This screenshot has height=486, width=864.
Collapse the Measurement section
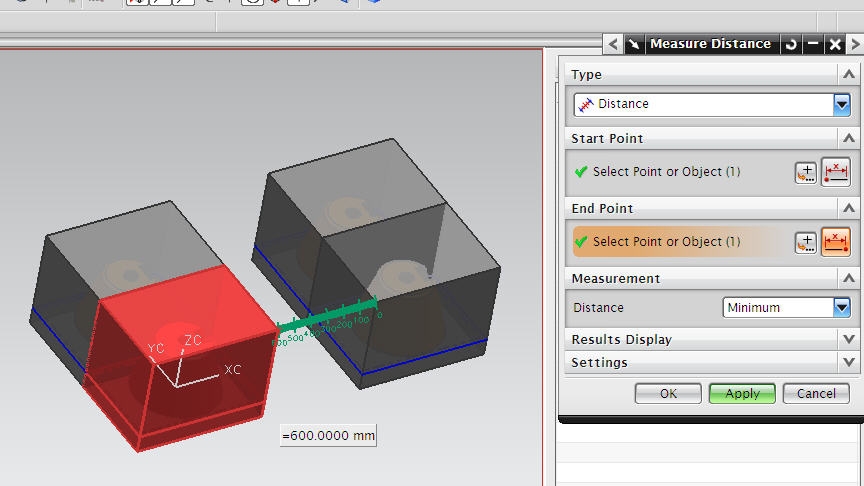click(849, 278)
